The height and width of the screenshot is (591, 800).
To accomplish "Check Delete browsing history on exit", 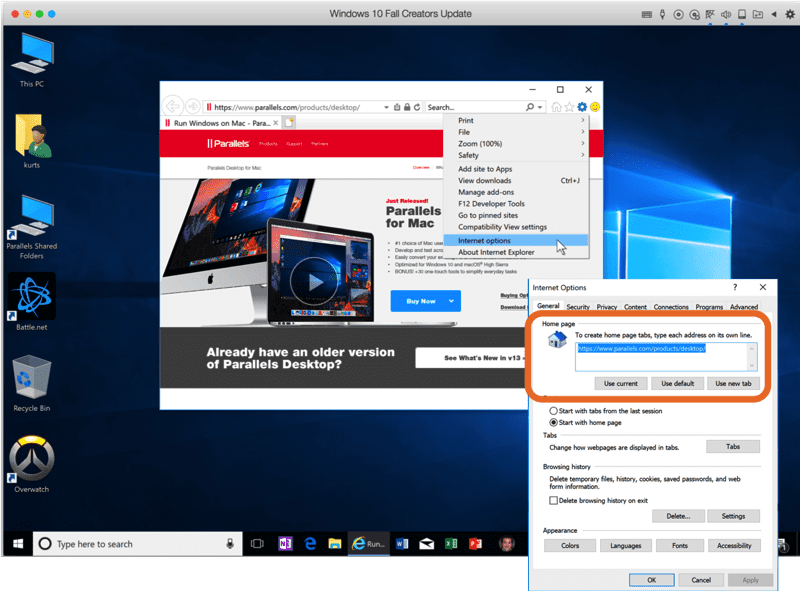I will (554, 501).
